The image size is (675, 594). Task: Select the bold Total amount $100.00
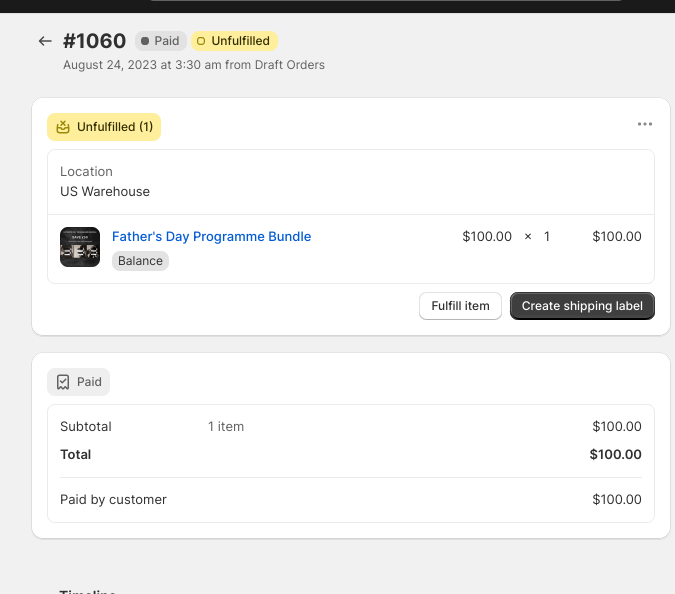point(615,455)
